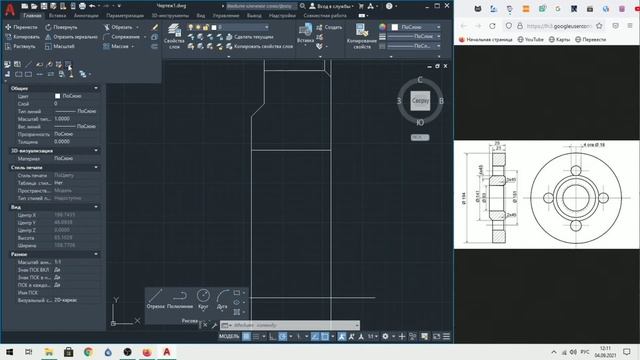The height and width of the screenshot is (360, 640).
Task: Select the Rotate (Повернуть) tool
Action: [x=61, y=27]
